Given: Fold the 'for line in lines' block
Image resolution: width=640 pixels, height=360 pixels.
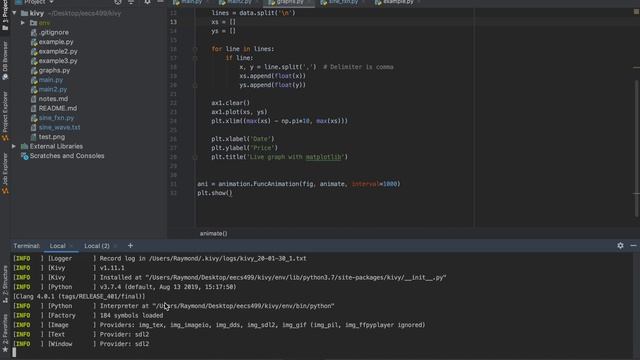Looking at the screenshot, I should (195, 49).
